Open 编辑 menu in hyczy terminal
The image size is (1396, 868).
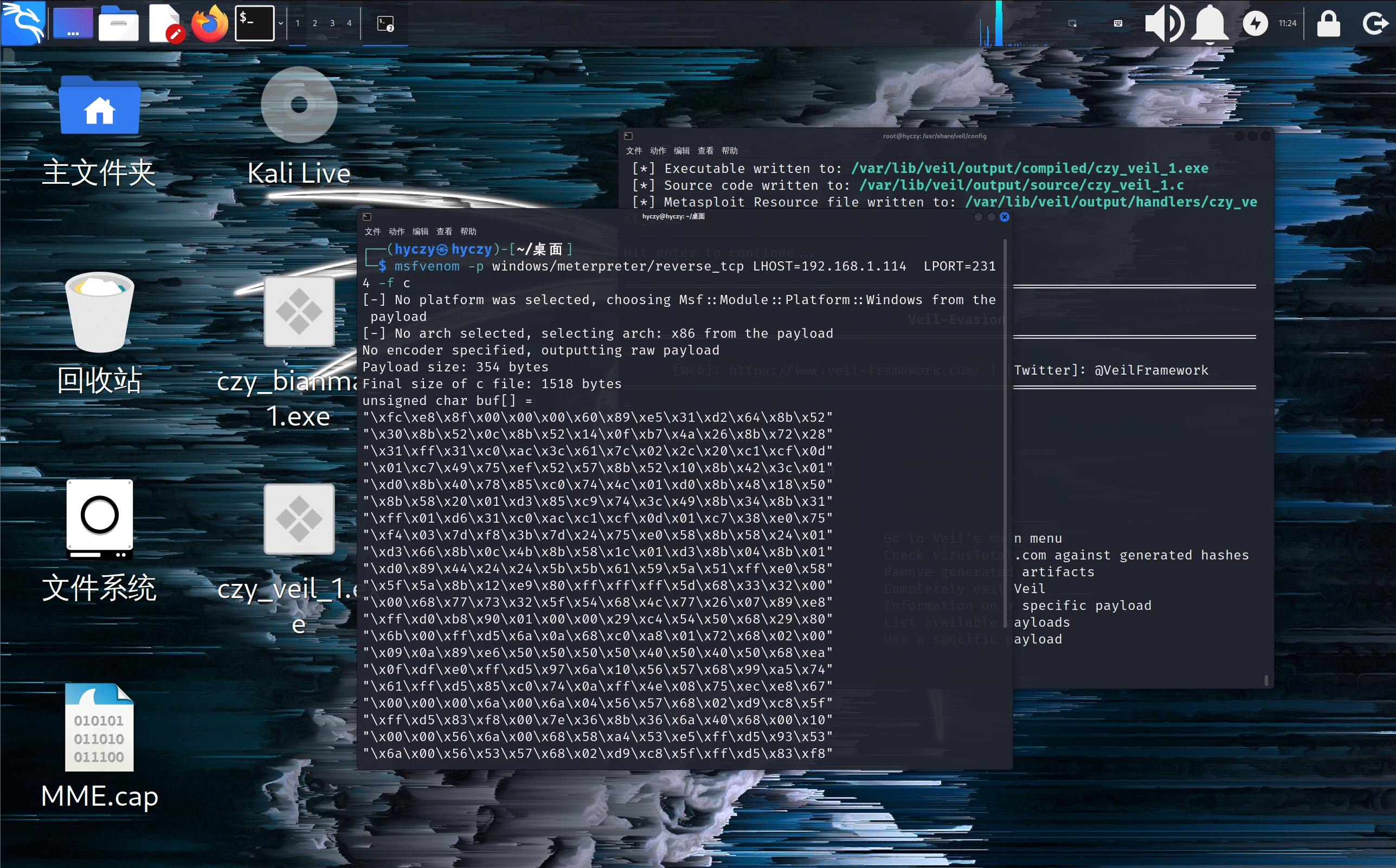click(421, 232)
